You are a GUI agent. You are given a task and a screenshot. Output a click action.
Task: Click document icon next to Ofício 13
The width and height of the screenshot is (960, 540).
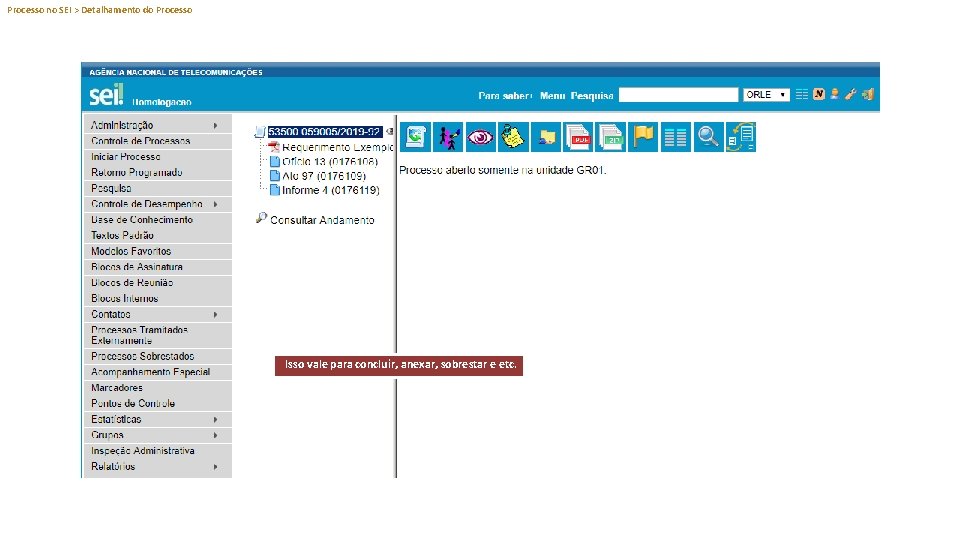275,162
